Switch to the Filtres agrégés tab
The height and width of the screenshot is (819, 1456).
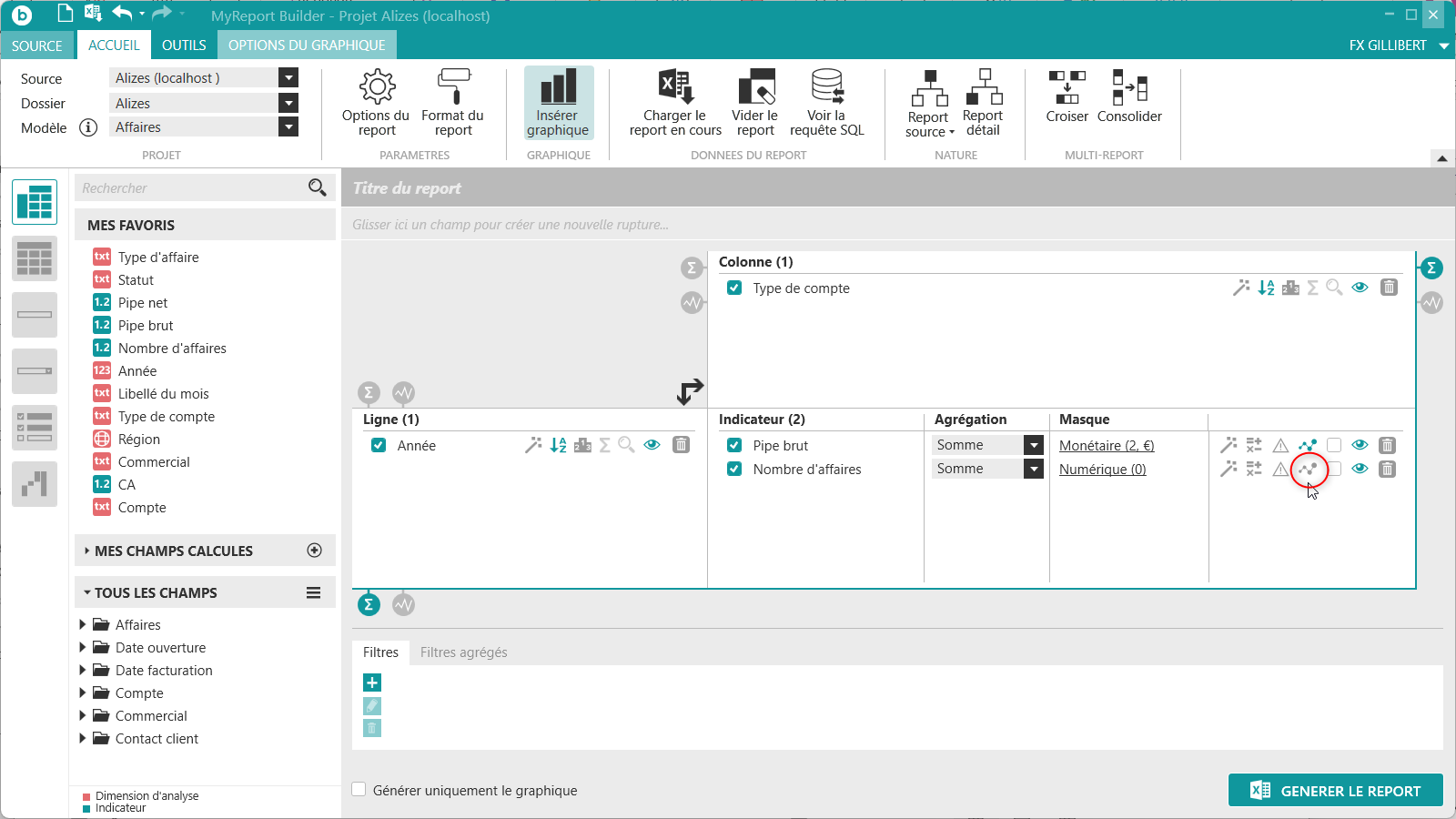[463, 652]
